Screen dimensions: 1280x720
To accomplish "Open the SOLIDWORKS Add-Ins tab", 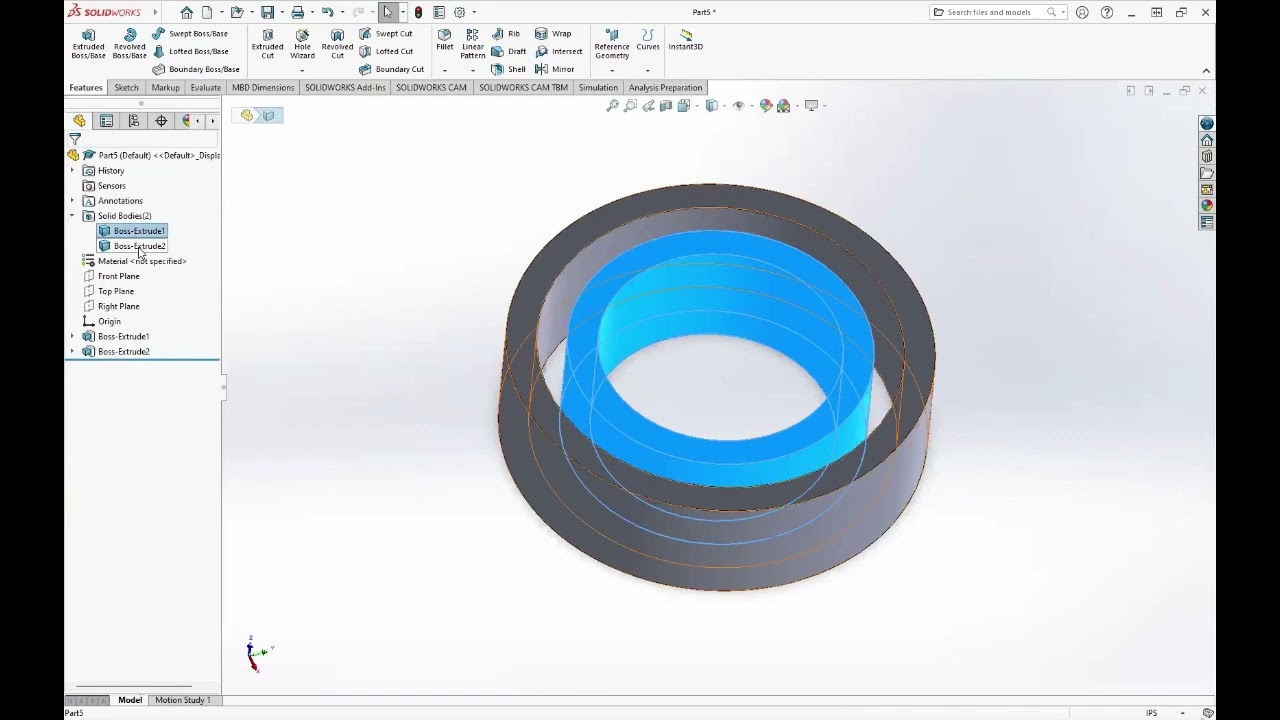I will [x=345, y=88].
